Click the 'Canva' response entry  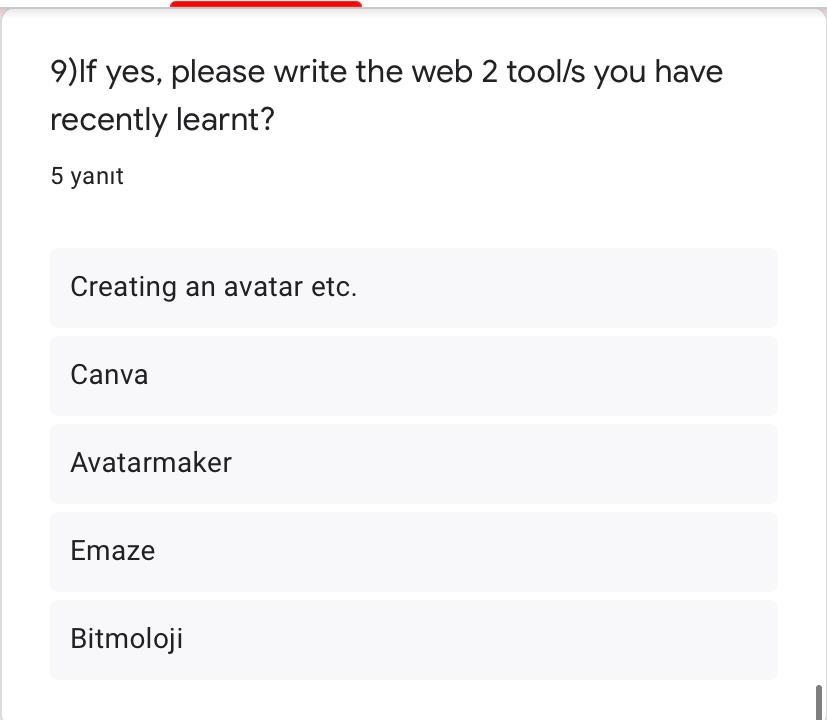(413, 375)
